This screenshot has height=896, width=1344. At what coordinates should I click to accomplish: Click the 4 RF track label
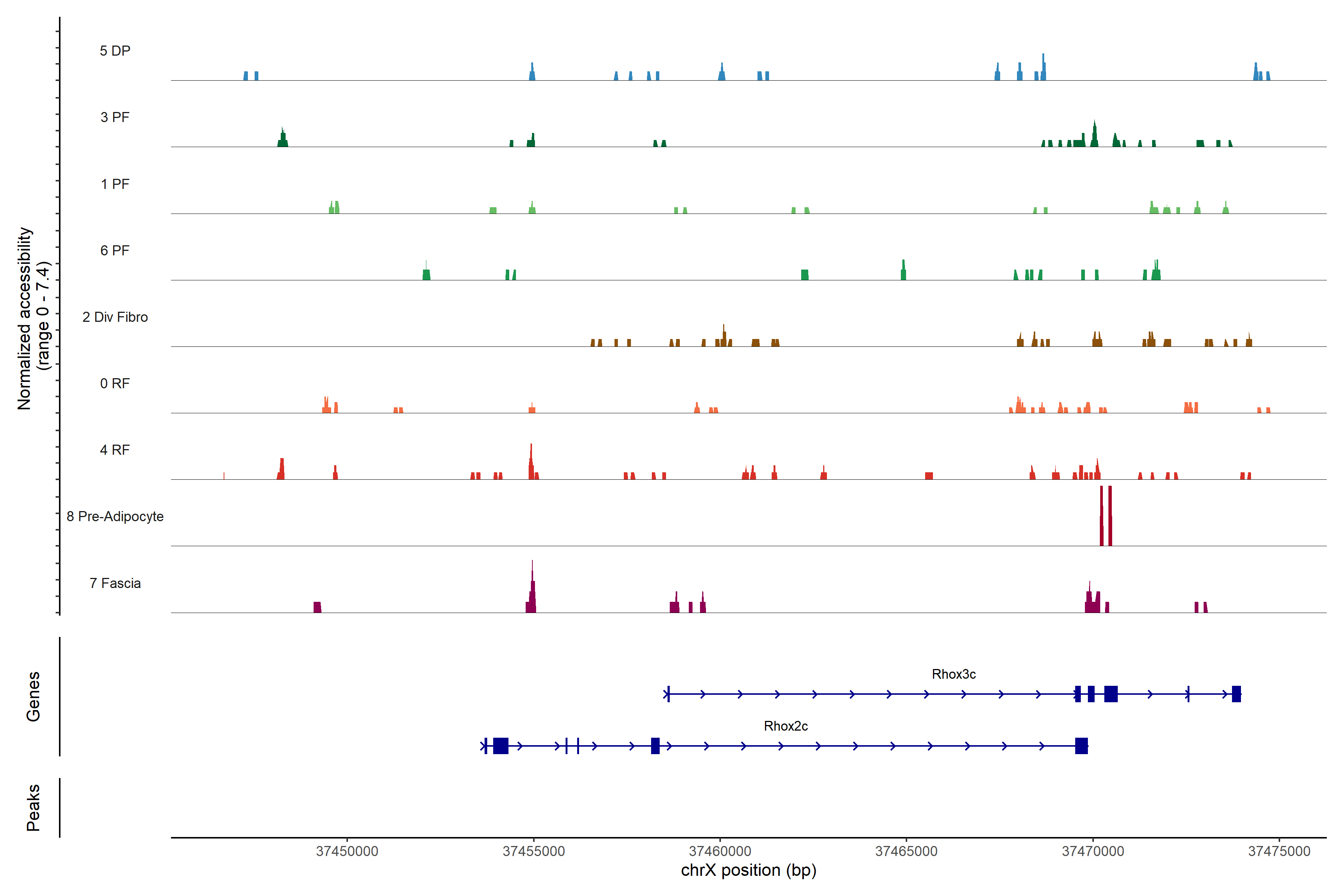click(x=115, y=450)
